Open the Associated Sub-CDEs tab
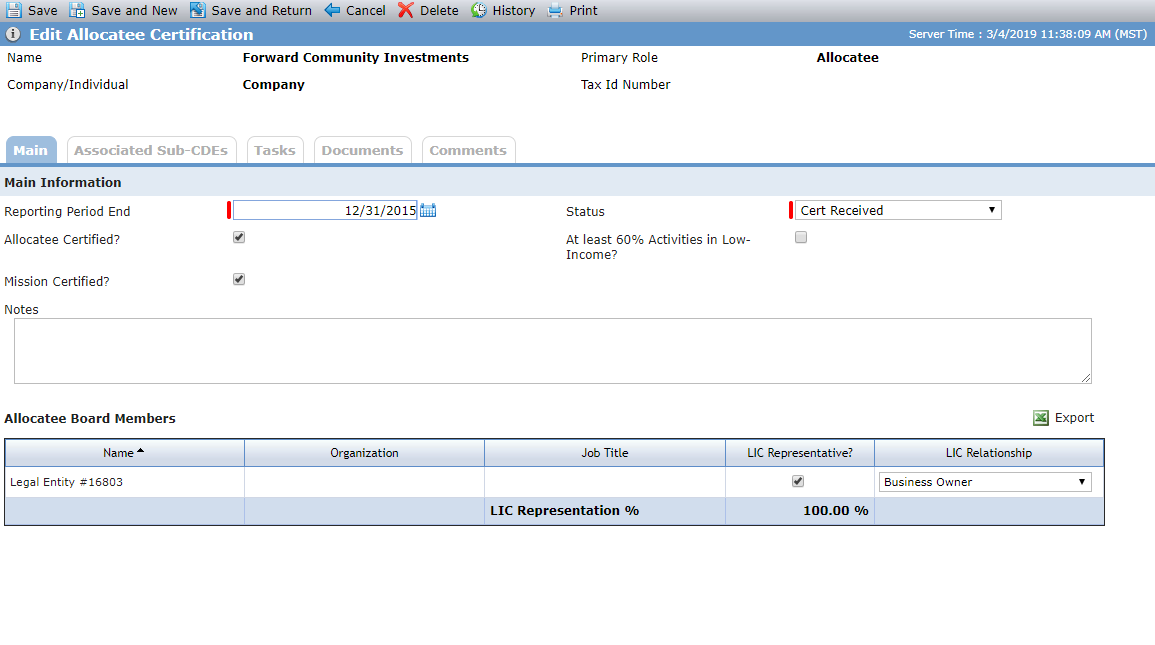 pos(151,150)
